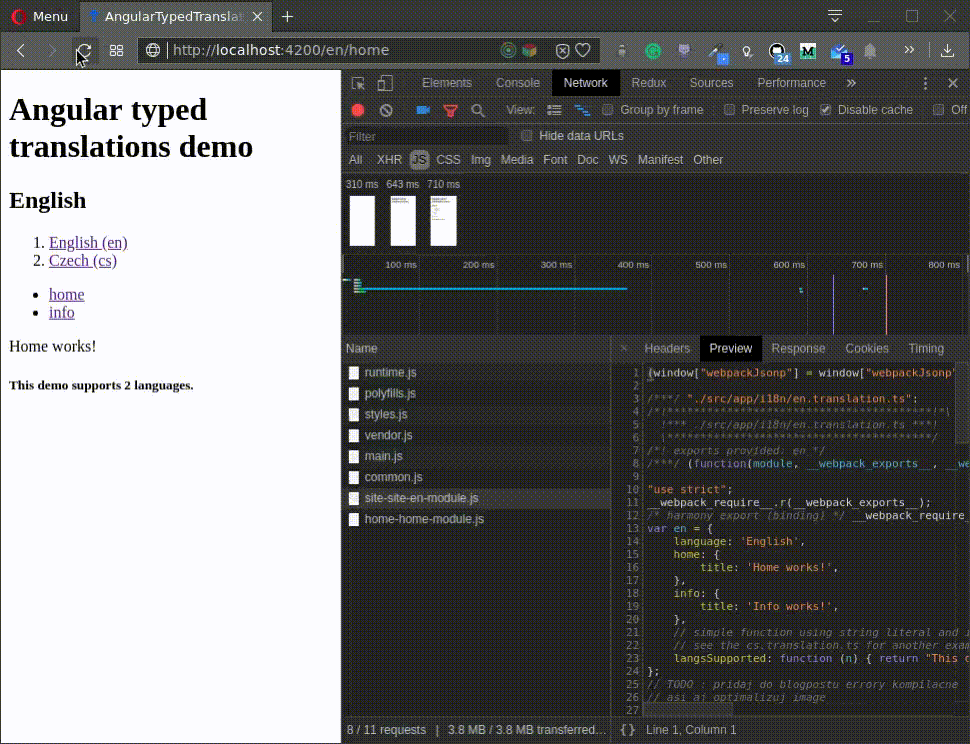Toggle the device toolbar icon
Viewport: 970px width, 744px height.
pyautogui.click(x=385, y=83)
